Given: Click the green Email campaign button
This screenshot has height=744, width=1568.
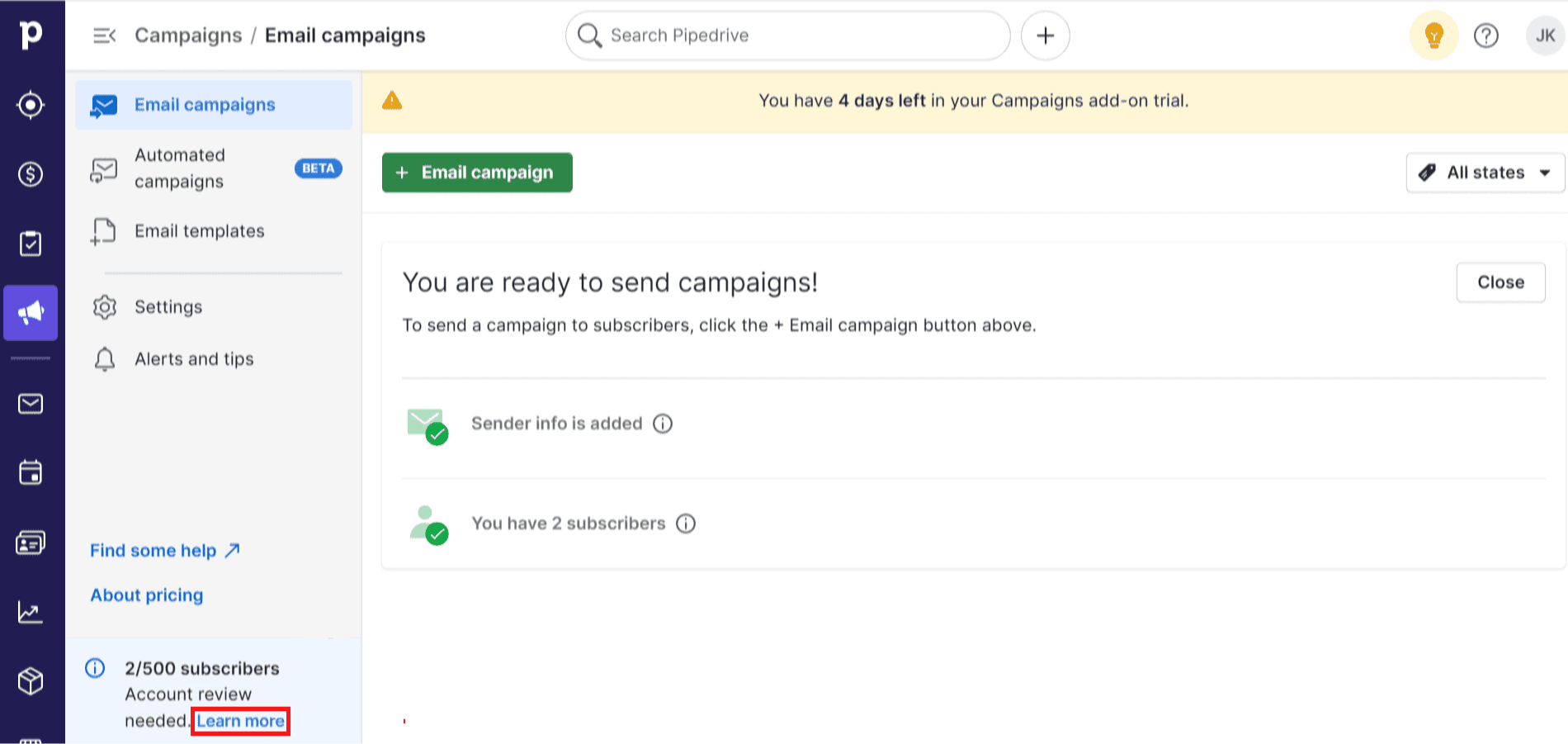Looking at the screenshot, I should click(x=476, y=173).
